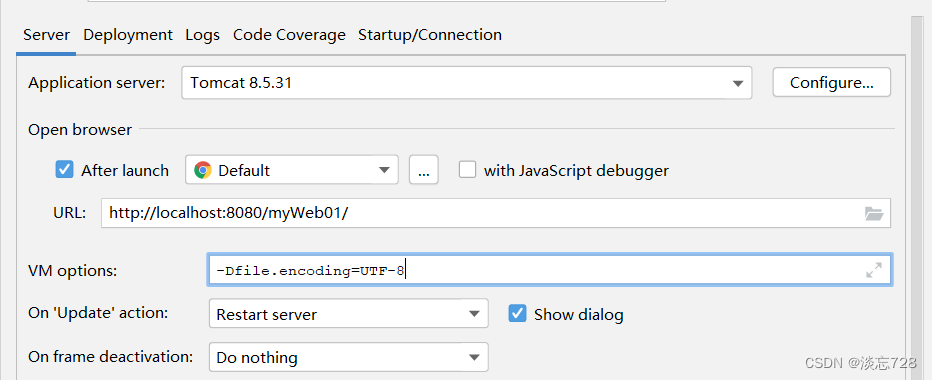Click into the URL input field

pos(496,213)
